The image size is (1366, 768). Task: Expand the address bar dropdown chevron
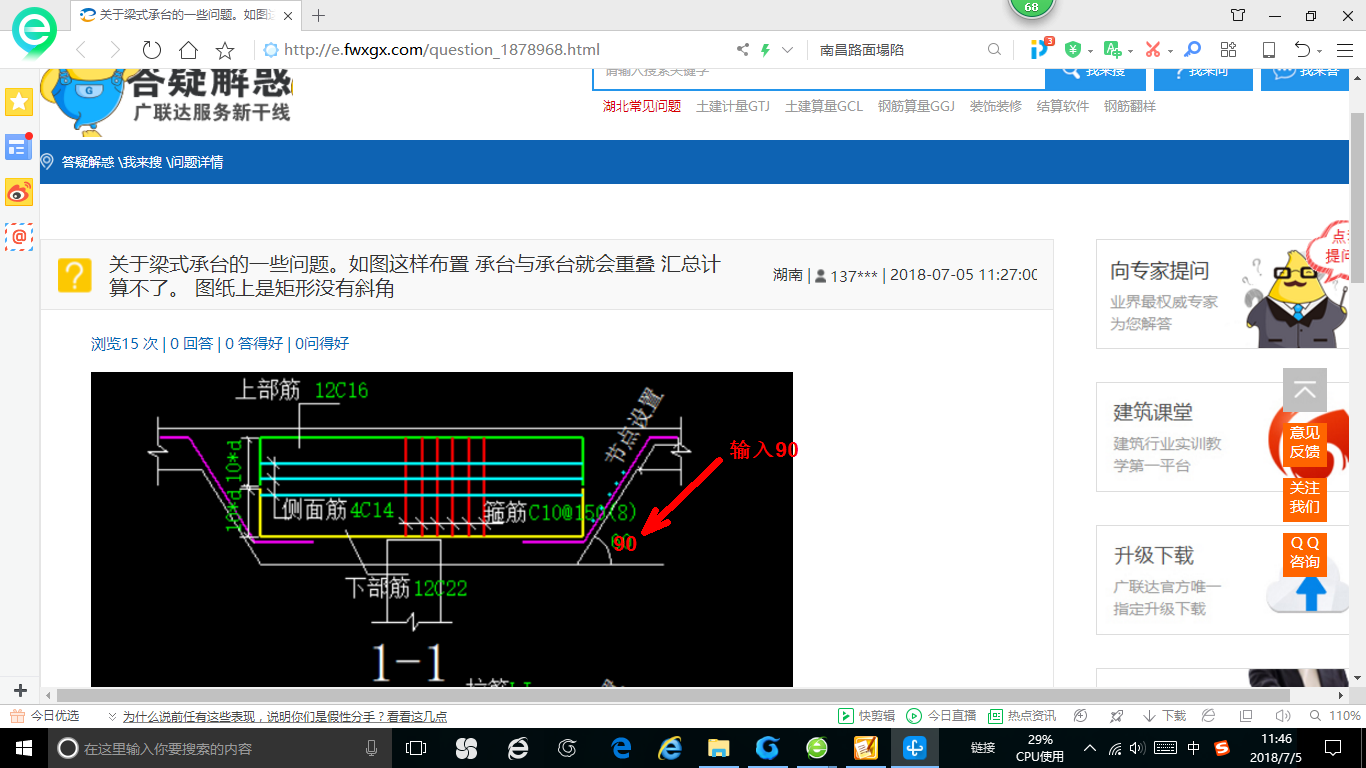coord(787,50)
